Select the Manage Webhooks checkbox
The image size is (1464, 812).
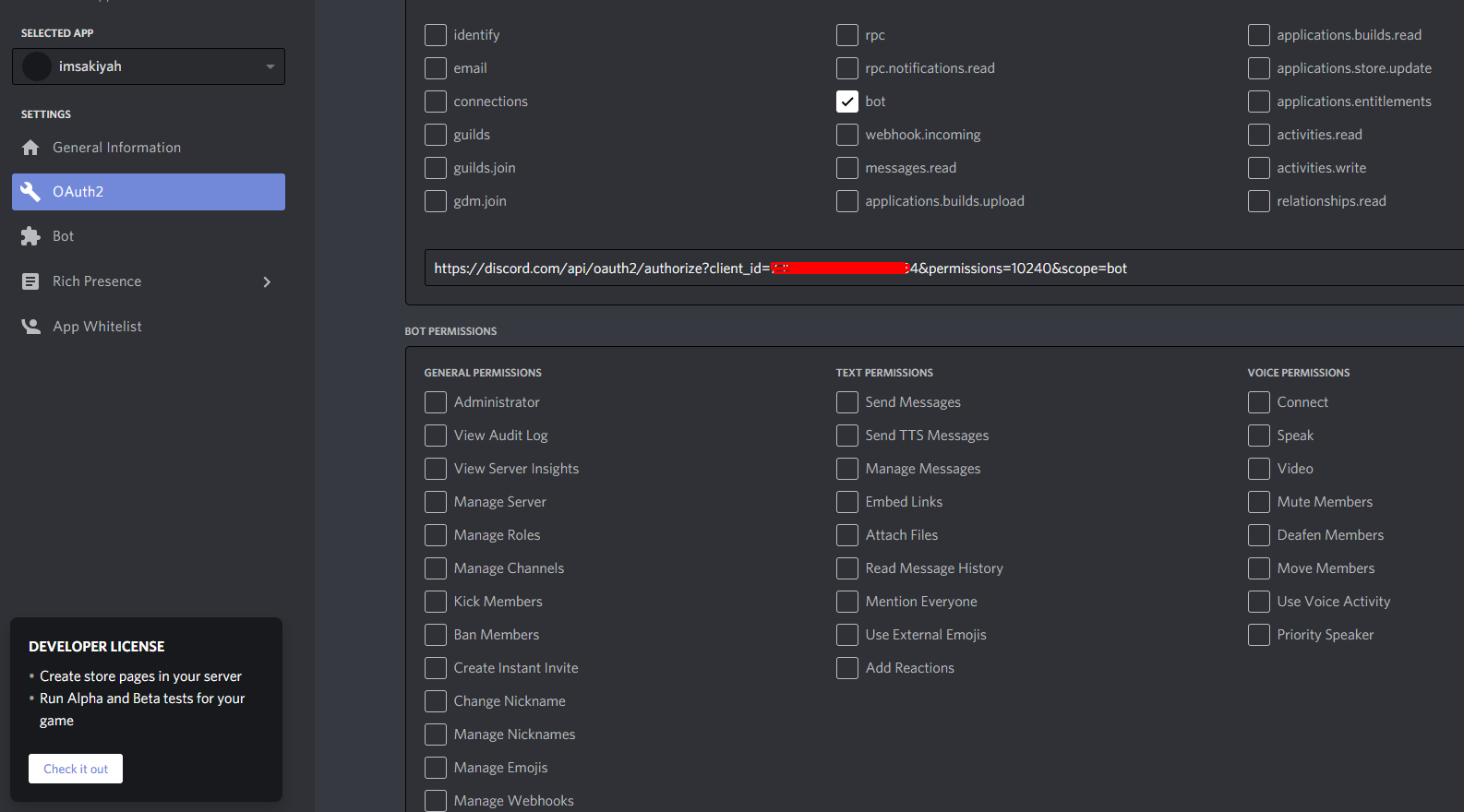pyautogui.click(x=436, y=800)
